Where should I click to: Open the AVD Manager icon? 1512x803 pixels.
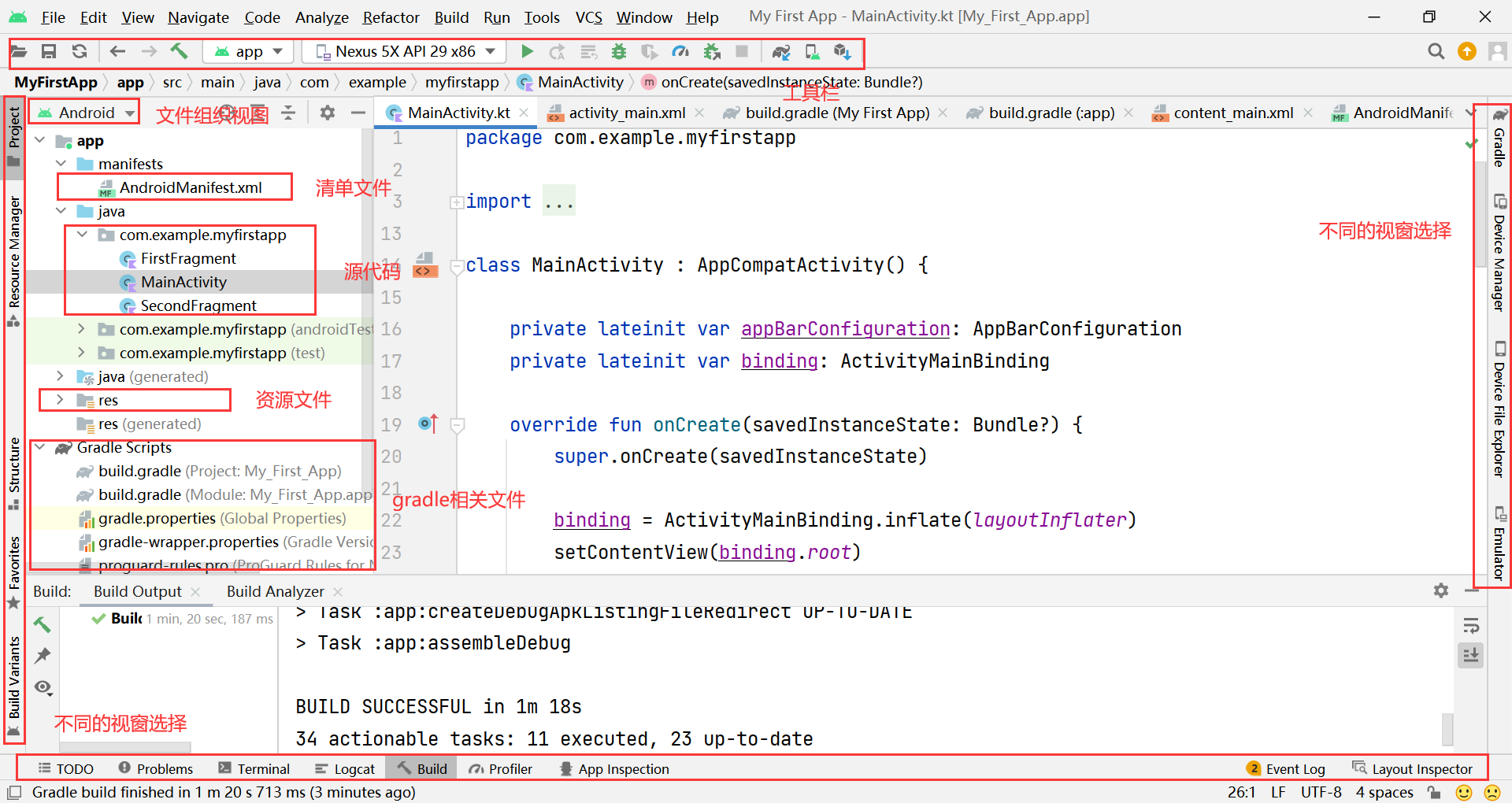tap(812, 52)
